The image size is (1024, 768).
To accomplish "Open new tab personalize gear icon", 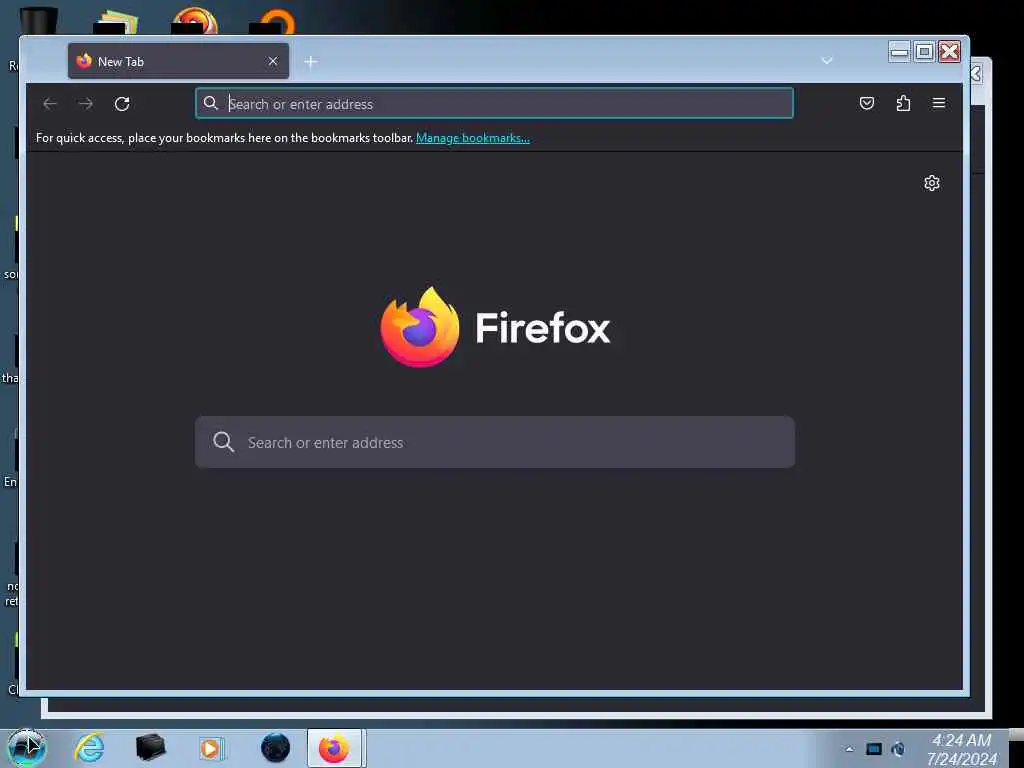I will [x=932, y=183].
